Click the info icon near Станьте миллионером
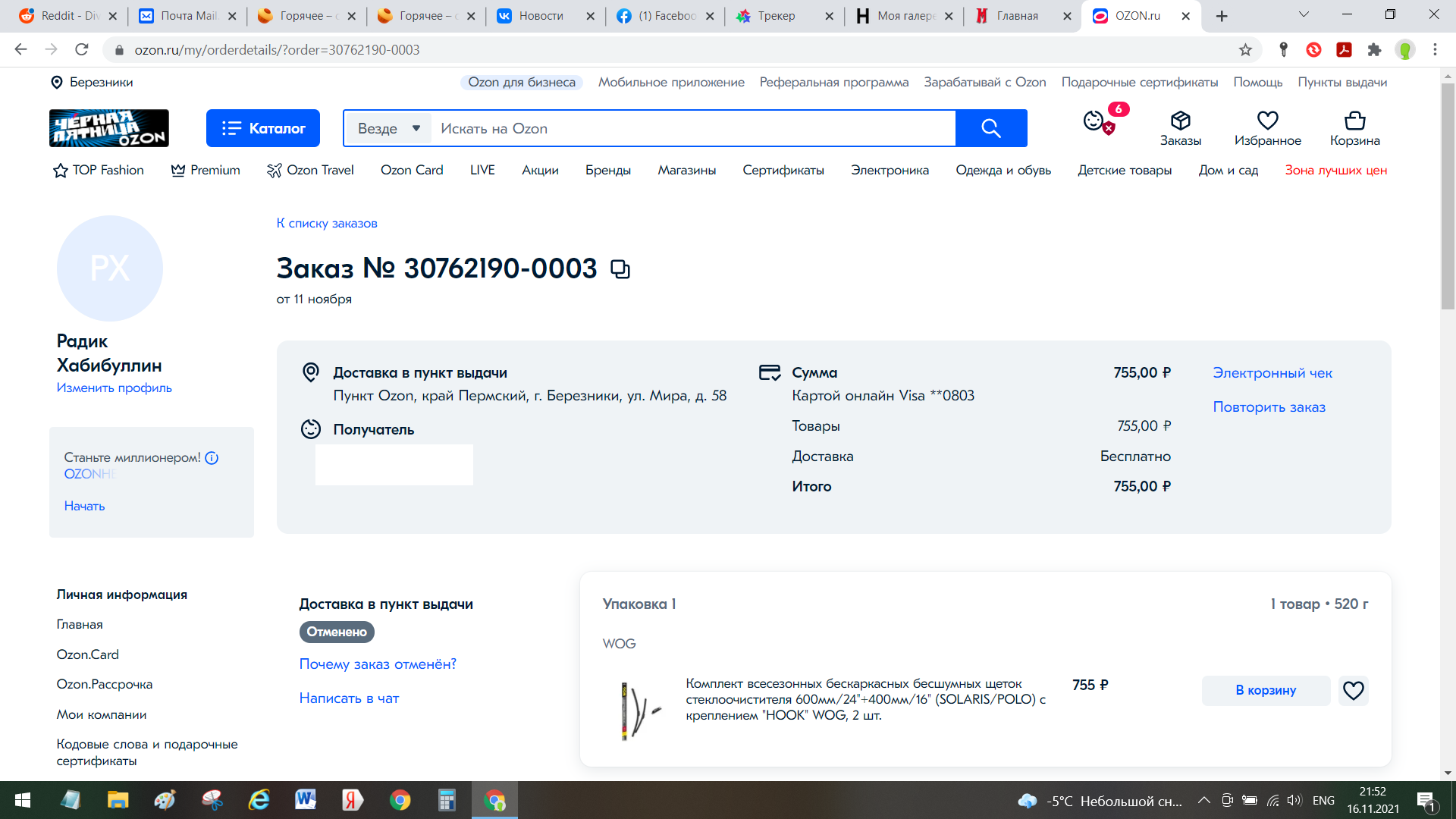 pyautogui.click(x=212, y=458)
